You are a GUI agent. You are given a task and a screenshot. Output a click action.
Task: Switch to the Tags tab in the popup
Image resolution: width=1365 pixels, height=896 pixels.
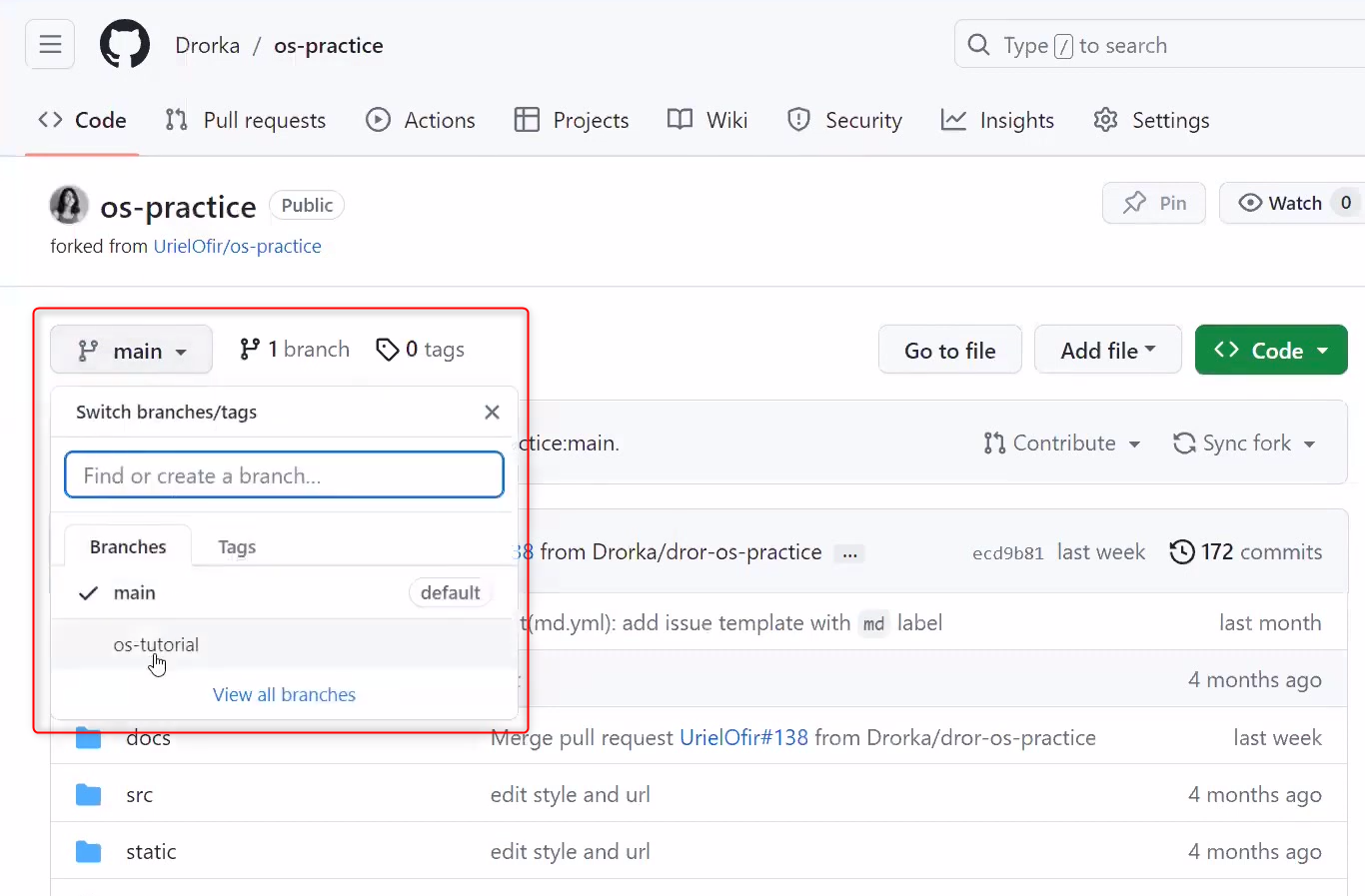(237, 546)
